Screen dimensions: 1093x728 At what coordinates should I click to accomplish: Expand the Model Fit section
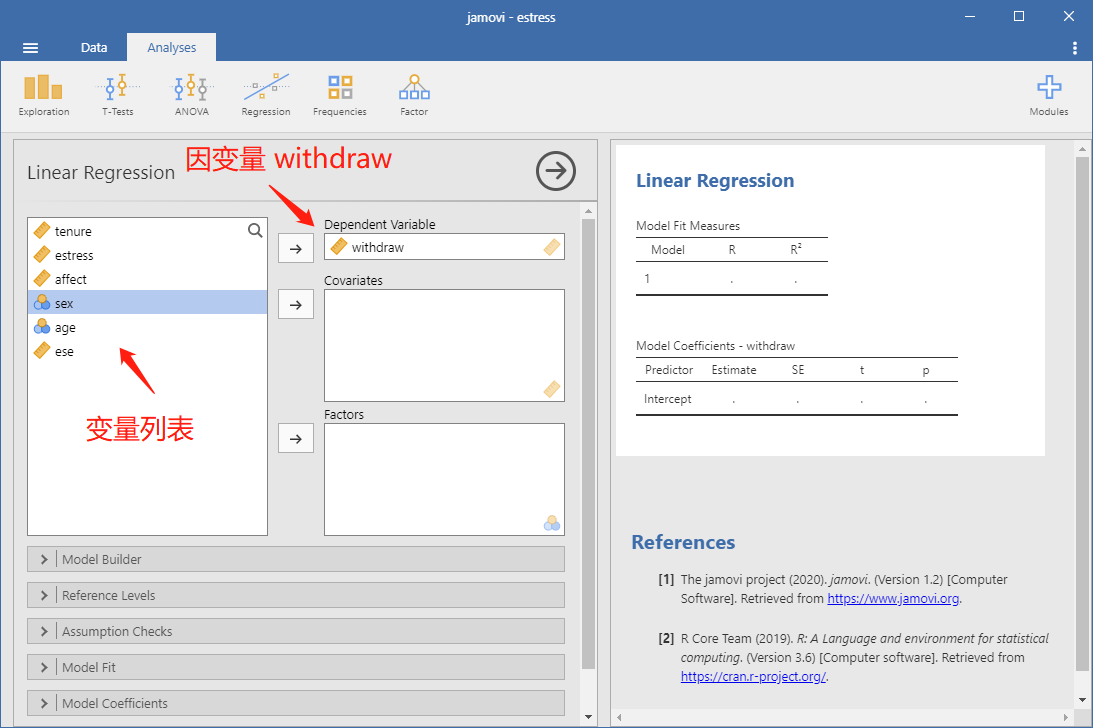coord(296,667)
